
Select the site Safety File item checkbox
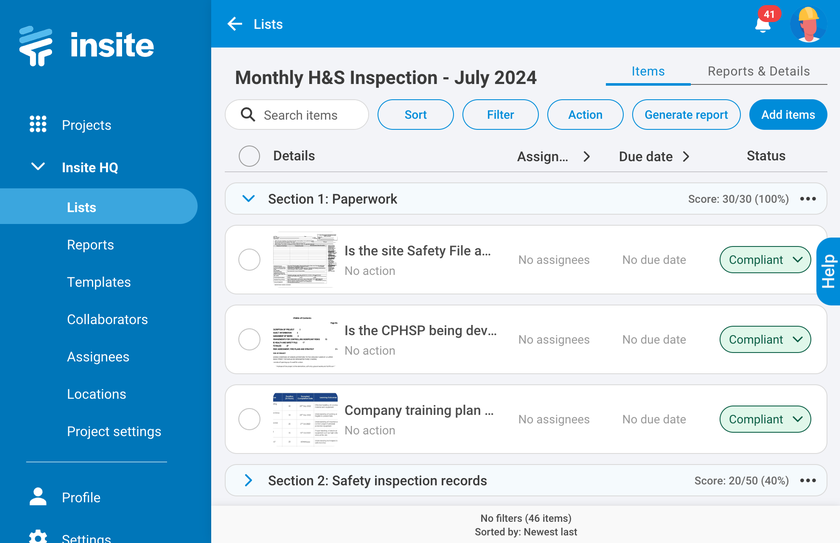tap(249, 260)
